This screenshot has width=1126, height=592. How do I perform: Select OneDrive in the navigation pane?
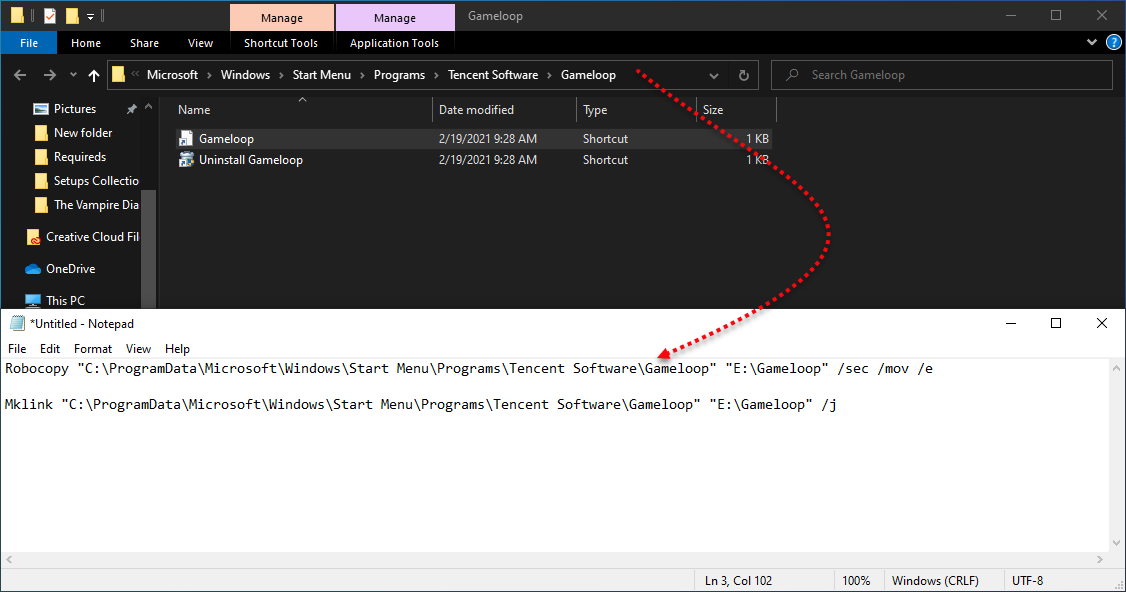coord(70,269)
